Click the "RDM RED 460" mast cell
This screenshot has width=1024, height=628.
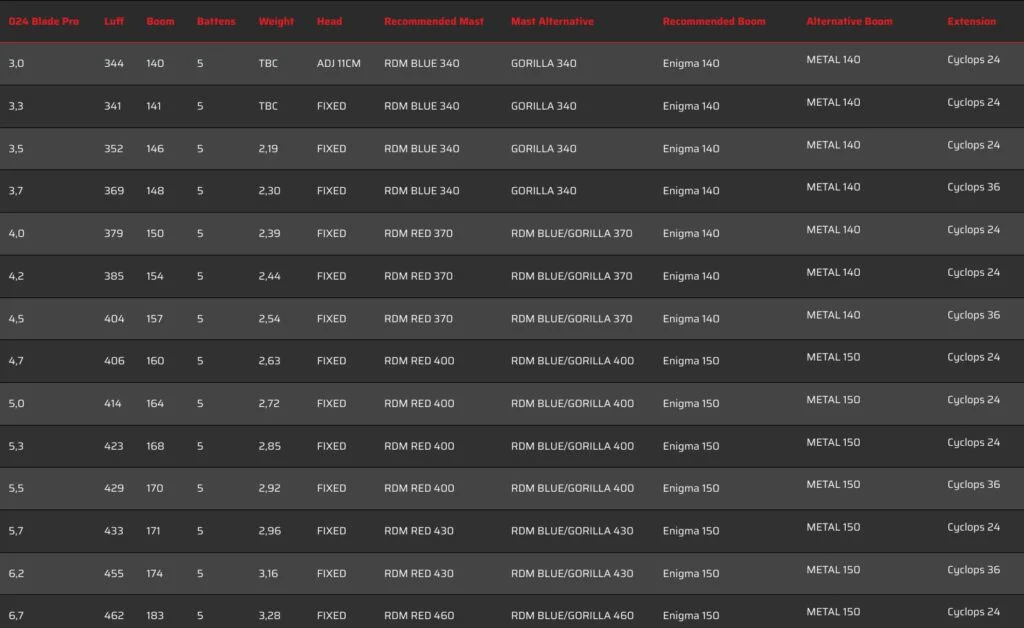point(419,615)
